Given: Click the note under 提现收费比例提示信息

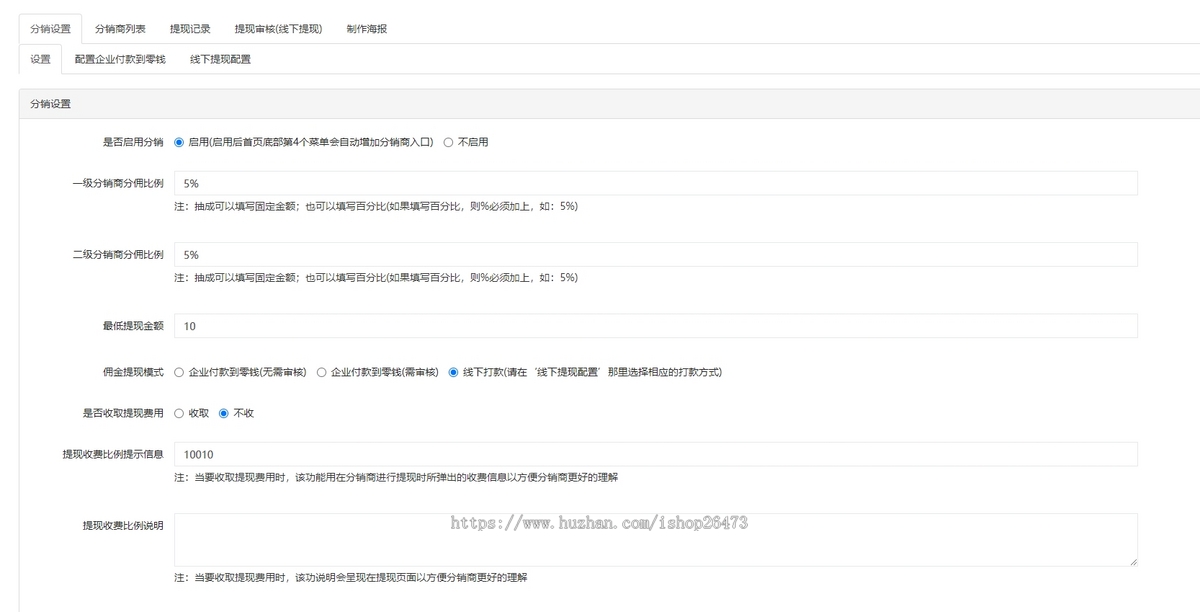Looking at the screenshot, I should click(x=396, y=477).
